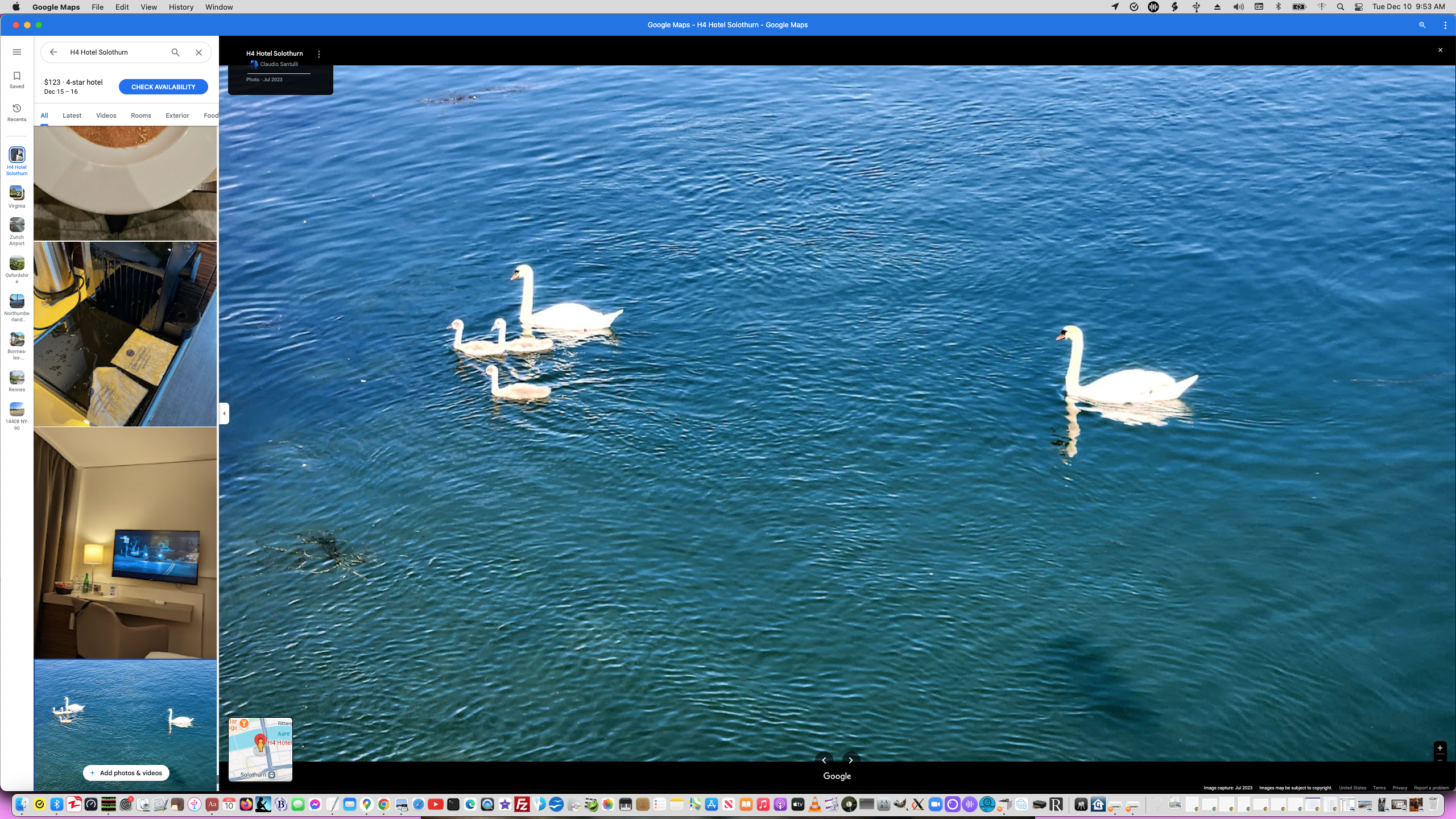Open the hamburger menu in sidebar
Screen dimensions: 1456x819
16,52
